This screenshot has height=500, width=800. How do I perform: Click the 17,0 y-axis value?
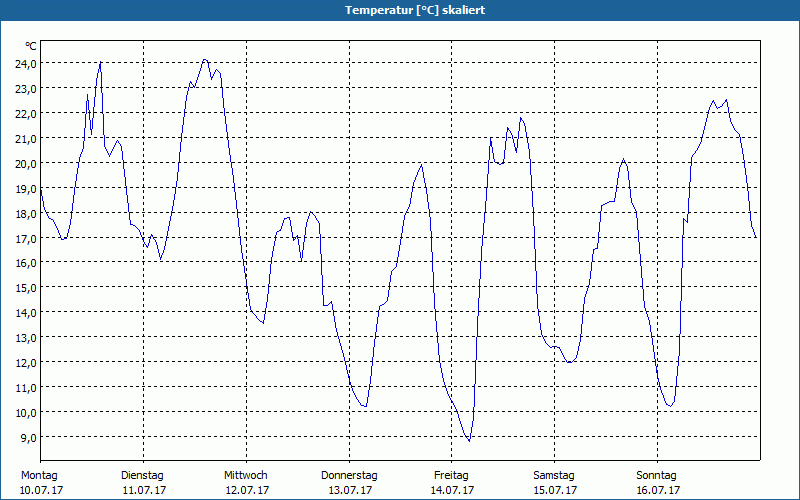click(x=26, y=239)
